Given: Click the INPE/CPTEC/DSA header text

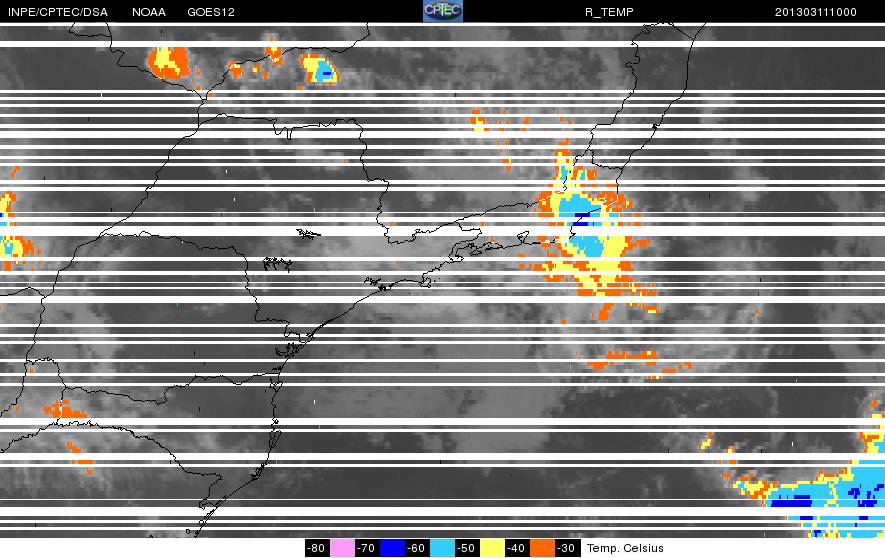Looking at the screenshot, I should (58, 12).
